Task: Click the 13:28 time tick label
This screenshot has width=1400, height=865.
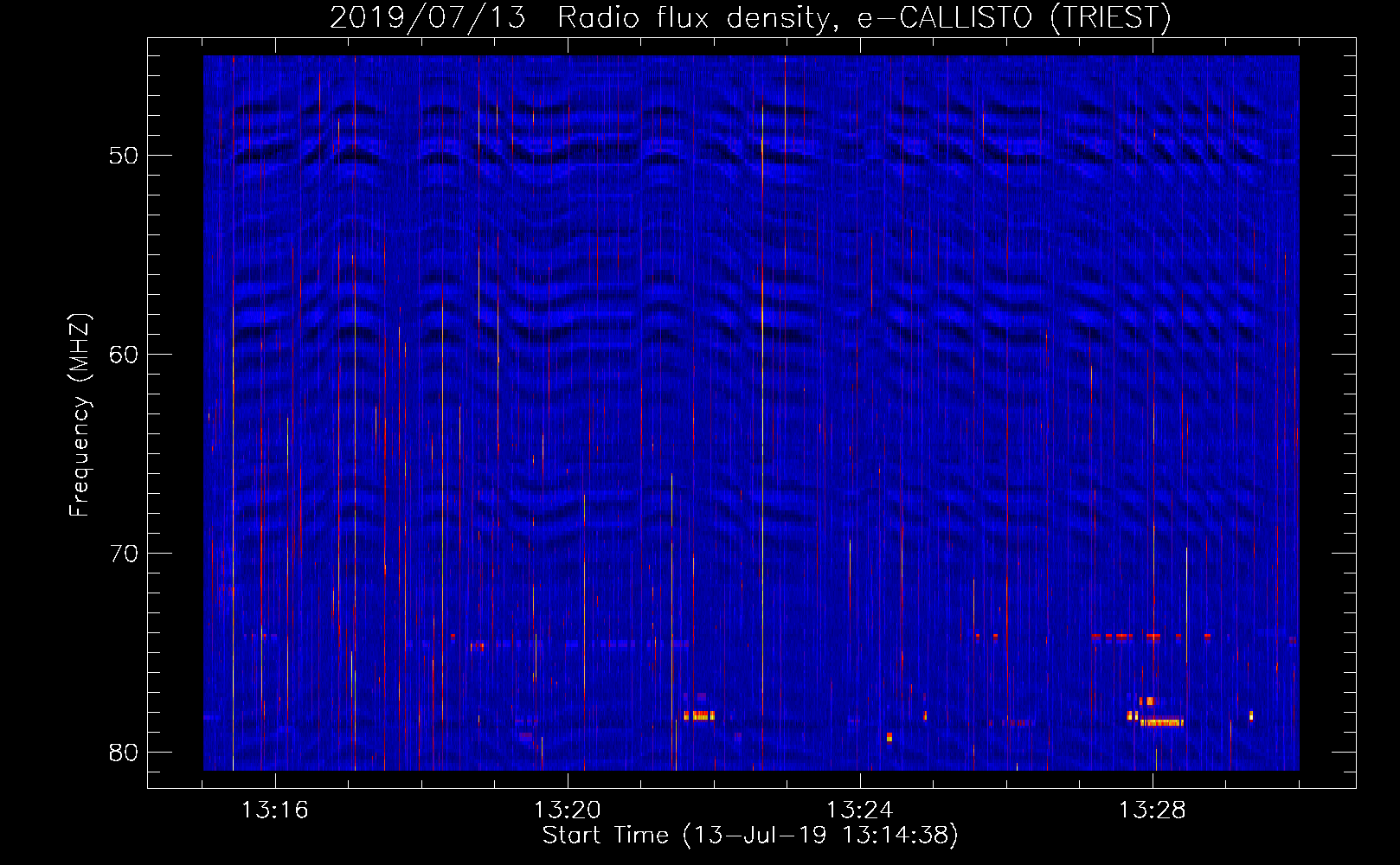Action: (x=1152, y=811)
